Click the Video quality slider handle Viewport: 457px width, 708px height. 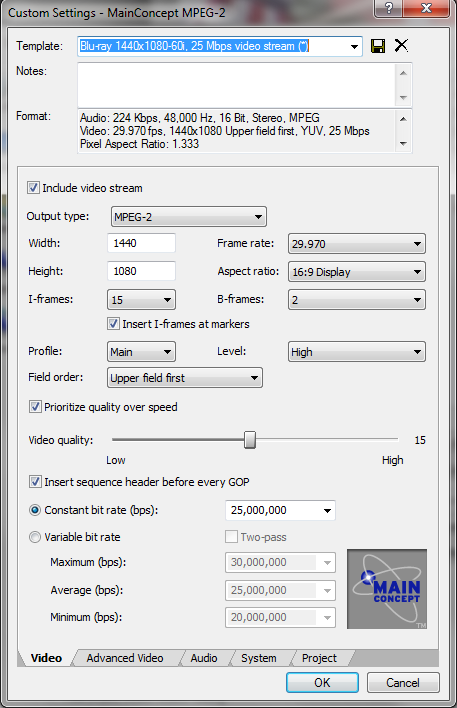[x=250, y=440]
